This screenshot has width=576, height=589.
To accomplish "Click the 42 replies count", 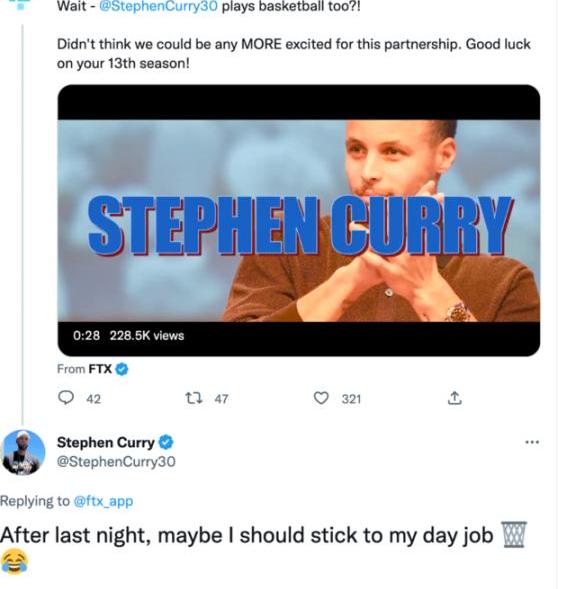I will (94, 399).
